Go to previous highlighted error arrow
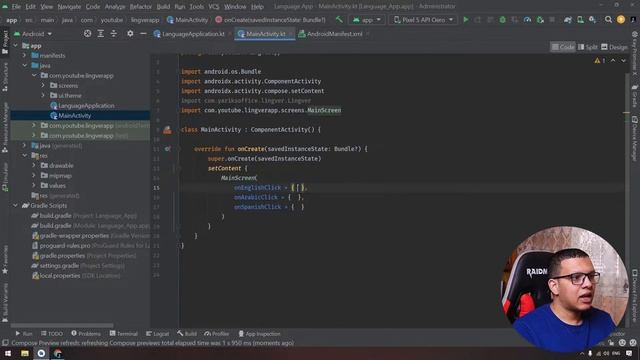The height and width of the screenshot is (360, 640). (613, 60)
